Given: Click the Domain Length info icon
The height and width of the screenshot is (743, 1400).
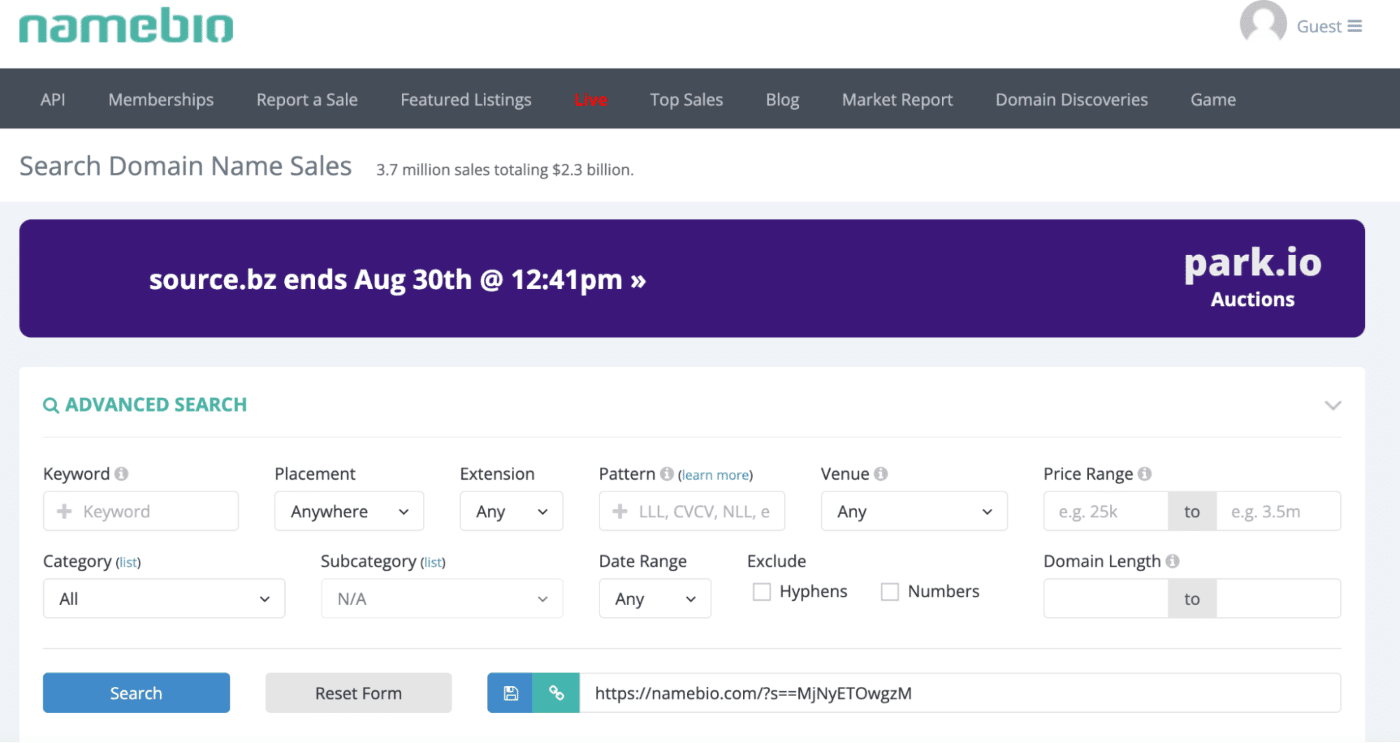Looking at the screenshot, I should pyautogui.click(x=1173, y=560).
